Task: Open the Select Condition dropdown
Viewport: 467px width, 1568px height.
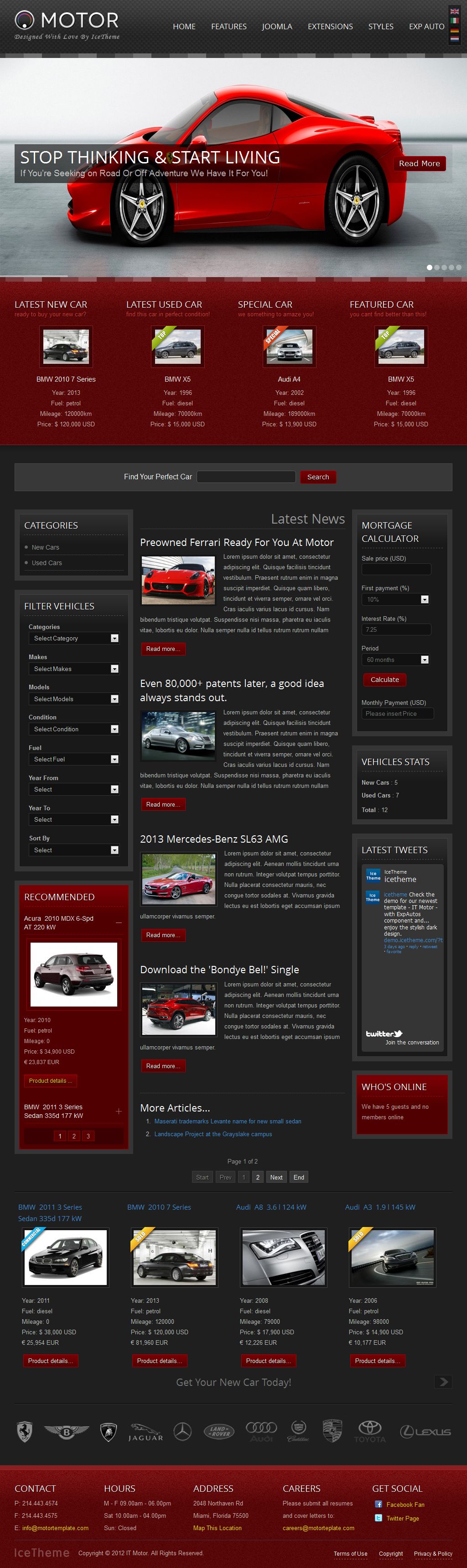Action: (73, 729)
